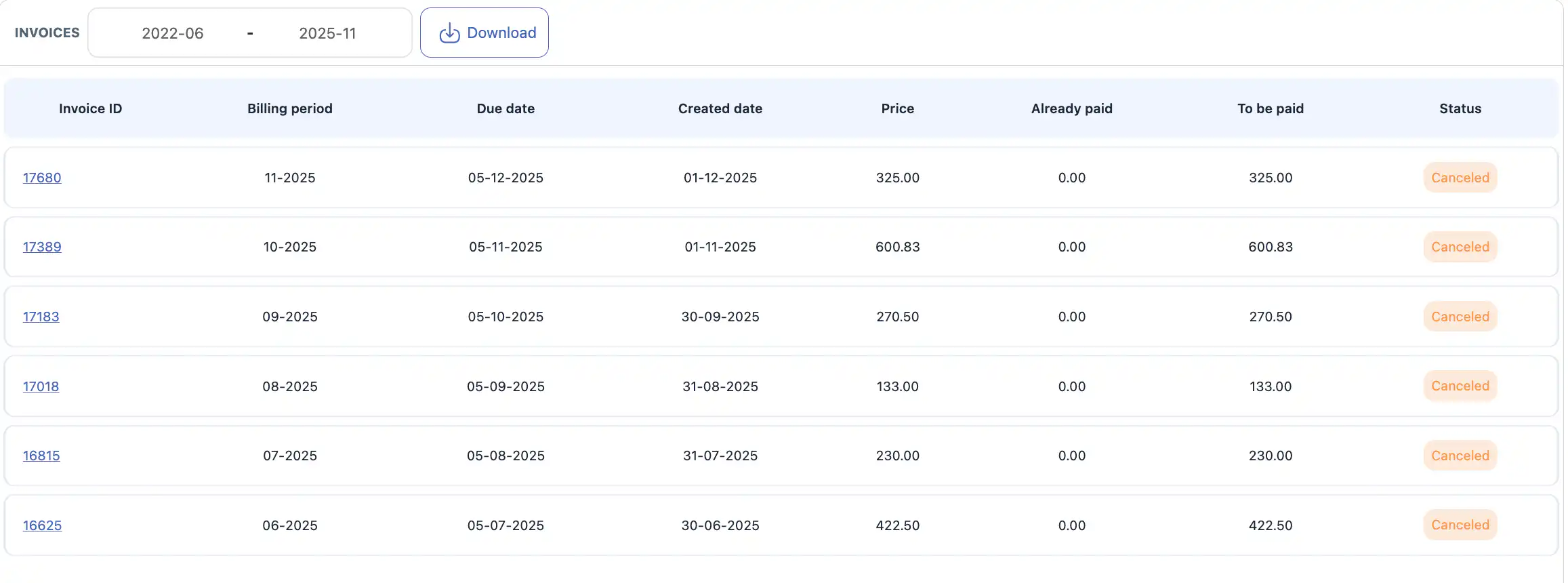This screenshot has height=583, width=1568.
Task: Open invoice 17680
Action: (x=42, y=178)
